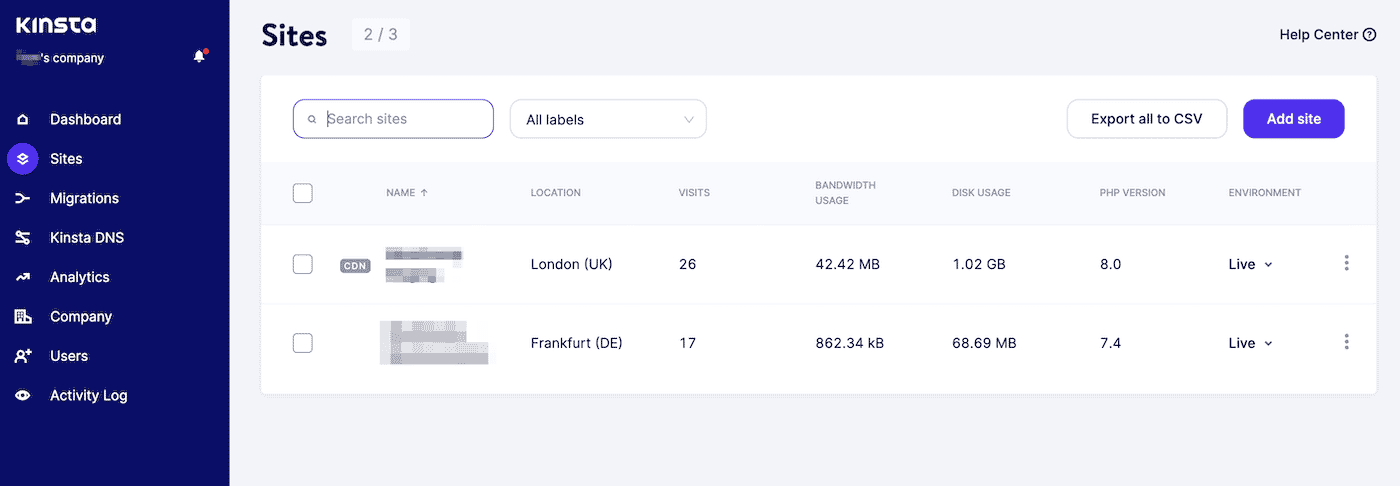Click the Migrations arrow icon
1400x486 pixels.
tap(23, 199)
